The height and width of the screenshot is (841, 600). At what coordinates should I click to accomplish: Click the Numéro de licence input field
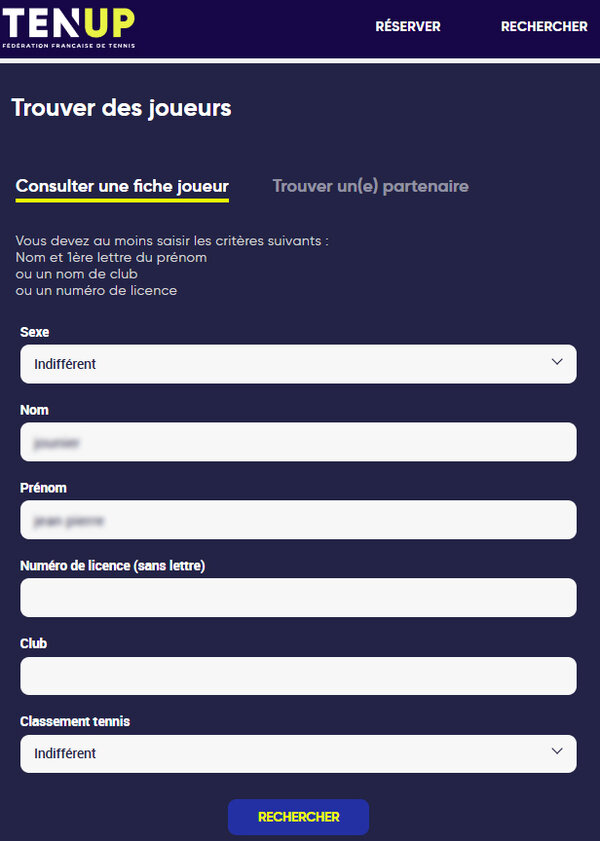298,598
